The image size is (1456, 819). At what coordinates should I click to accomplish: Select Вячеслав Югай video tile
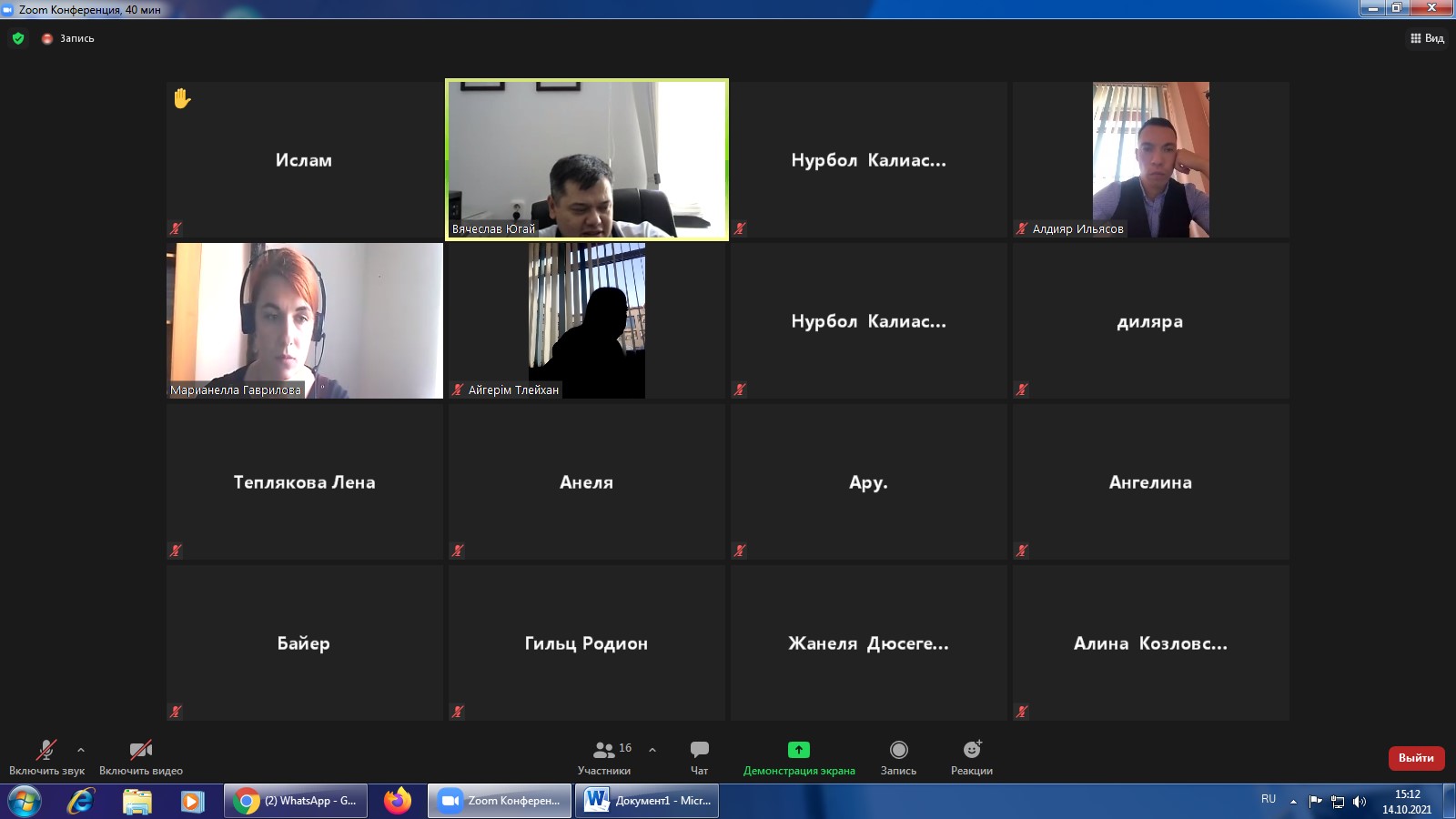click(x=587, y=160)
